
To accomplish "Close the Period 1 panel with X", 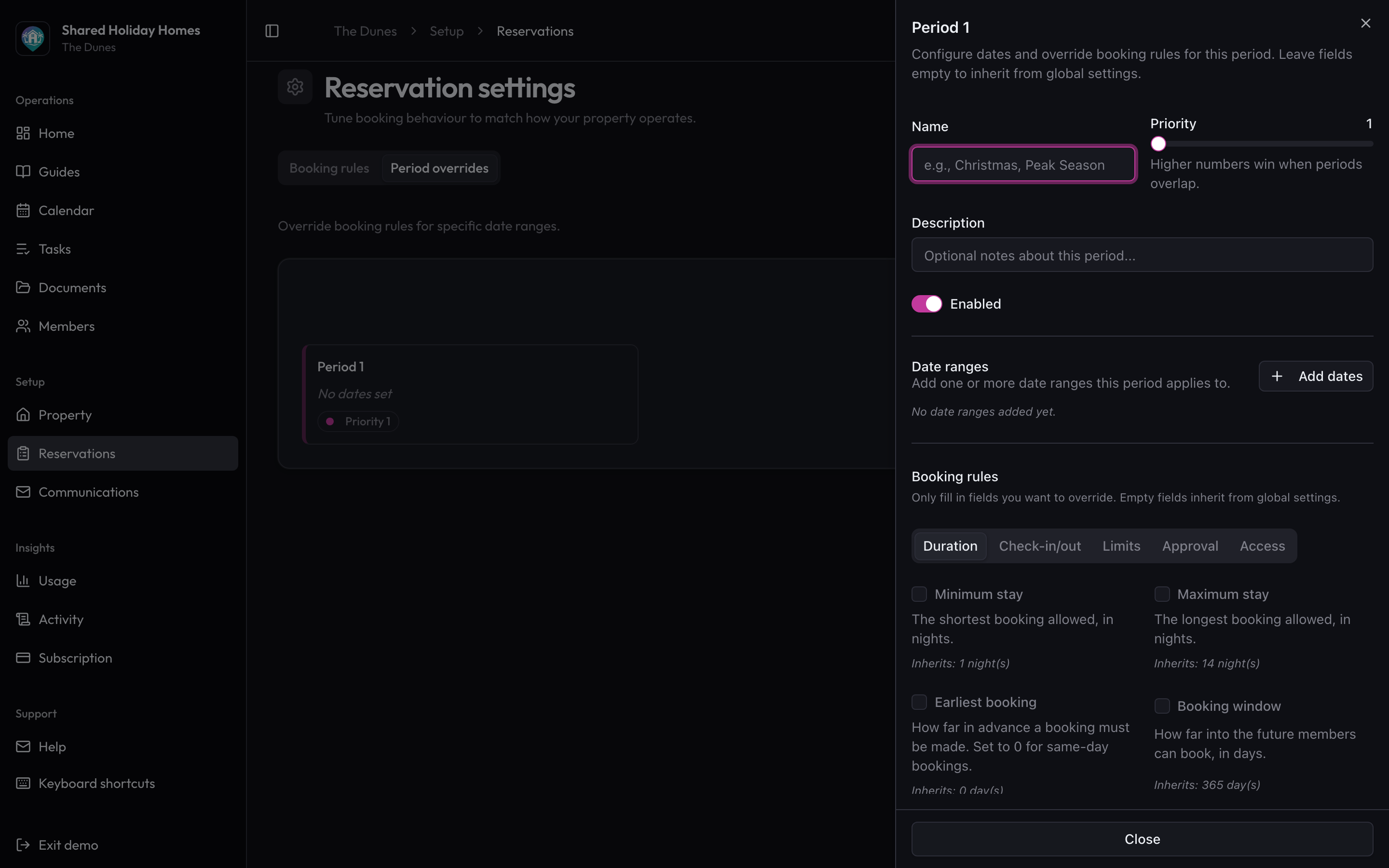I will pyautogui.click(x=1365, y=23).
